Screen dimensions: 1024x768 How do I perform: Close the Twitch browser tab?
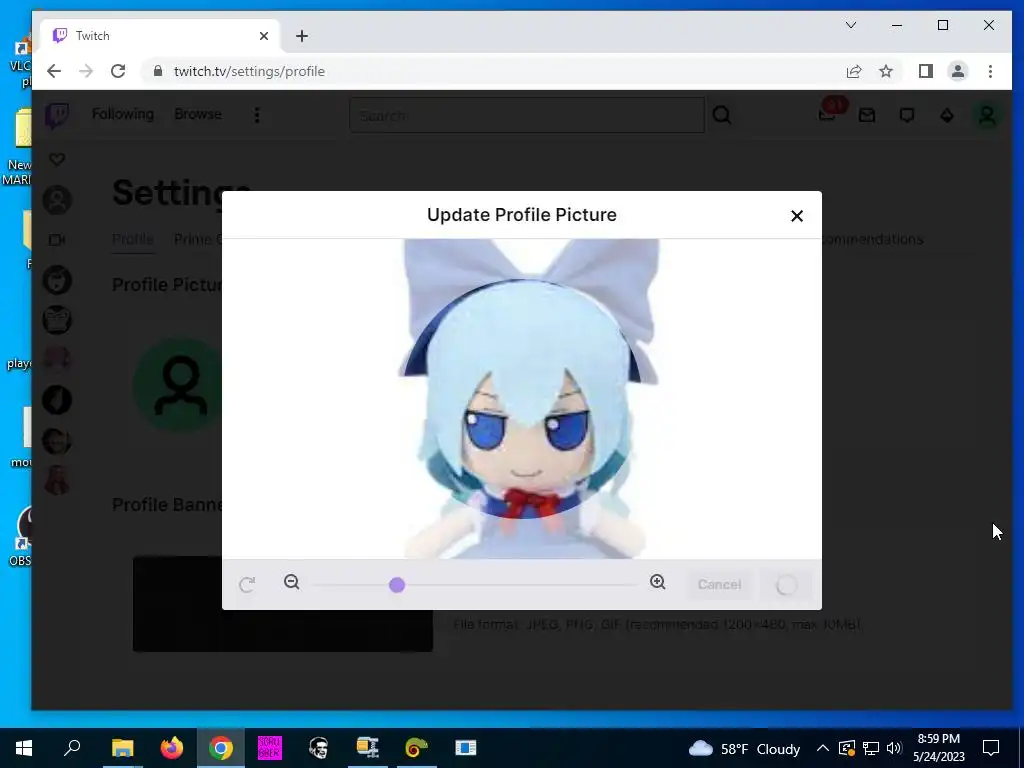click(264, 36)
